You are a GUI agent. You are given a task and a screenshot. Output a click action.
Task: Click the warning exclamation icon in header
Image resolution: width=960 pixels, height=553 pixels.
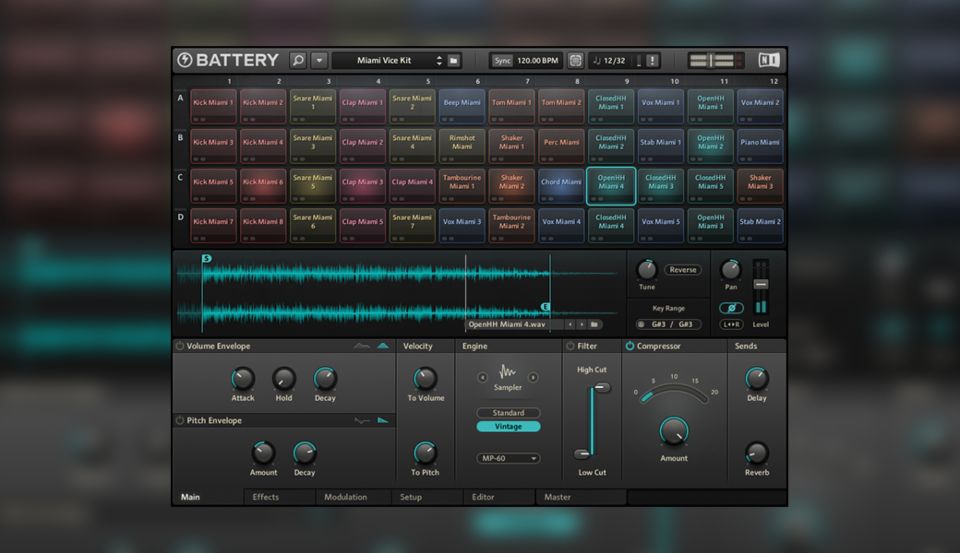click(652, 60)
